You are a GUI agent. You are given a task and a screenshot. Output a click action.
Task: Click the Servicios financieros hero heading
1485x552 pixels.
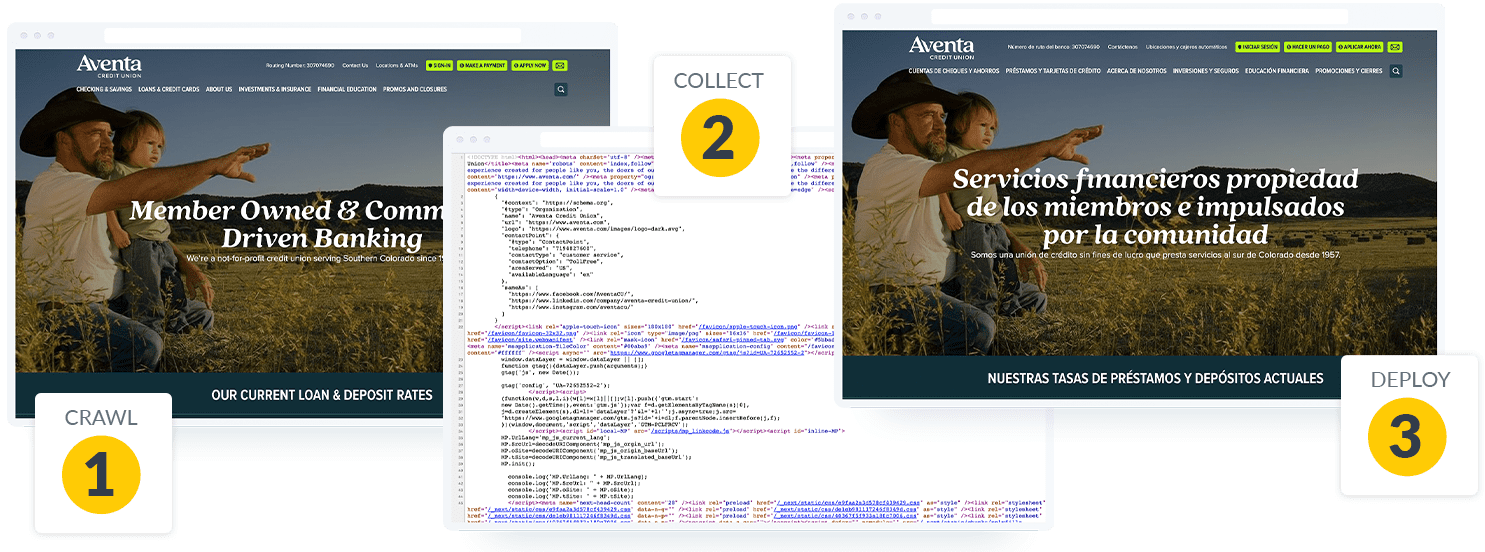1155,207
